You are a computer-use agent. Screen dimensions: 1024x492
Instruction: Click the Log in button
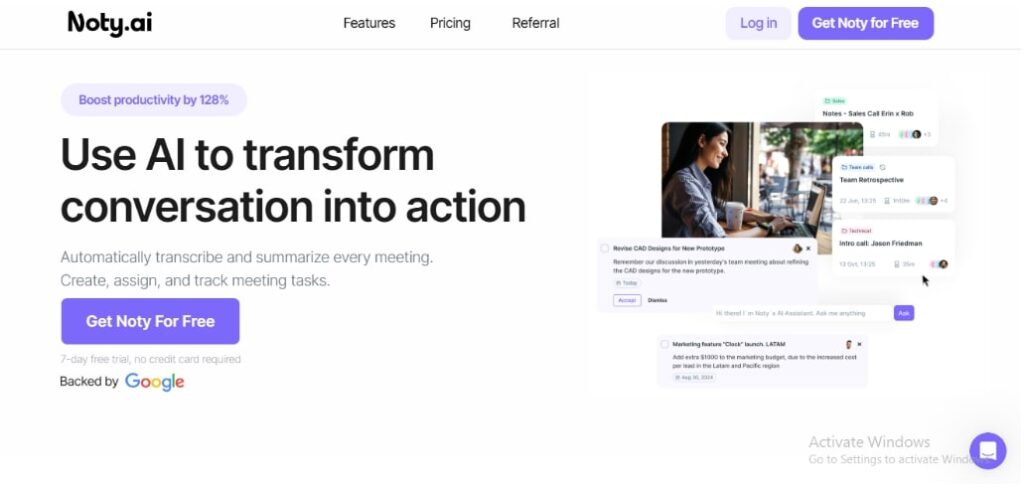pos(758,24)
